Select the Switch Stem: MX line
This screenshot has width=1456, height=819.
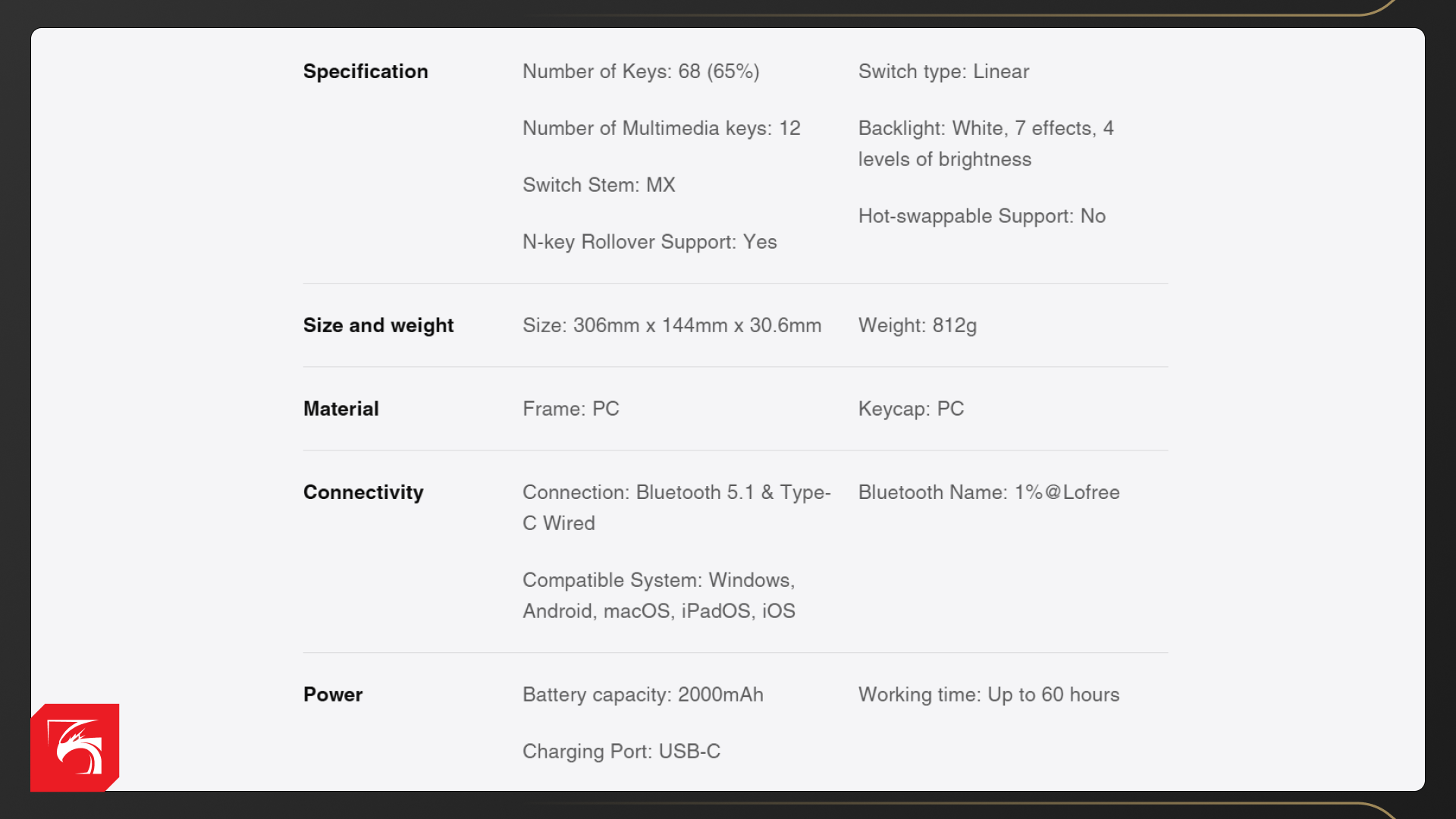pyautogui.click(x=598, y=185)
